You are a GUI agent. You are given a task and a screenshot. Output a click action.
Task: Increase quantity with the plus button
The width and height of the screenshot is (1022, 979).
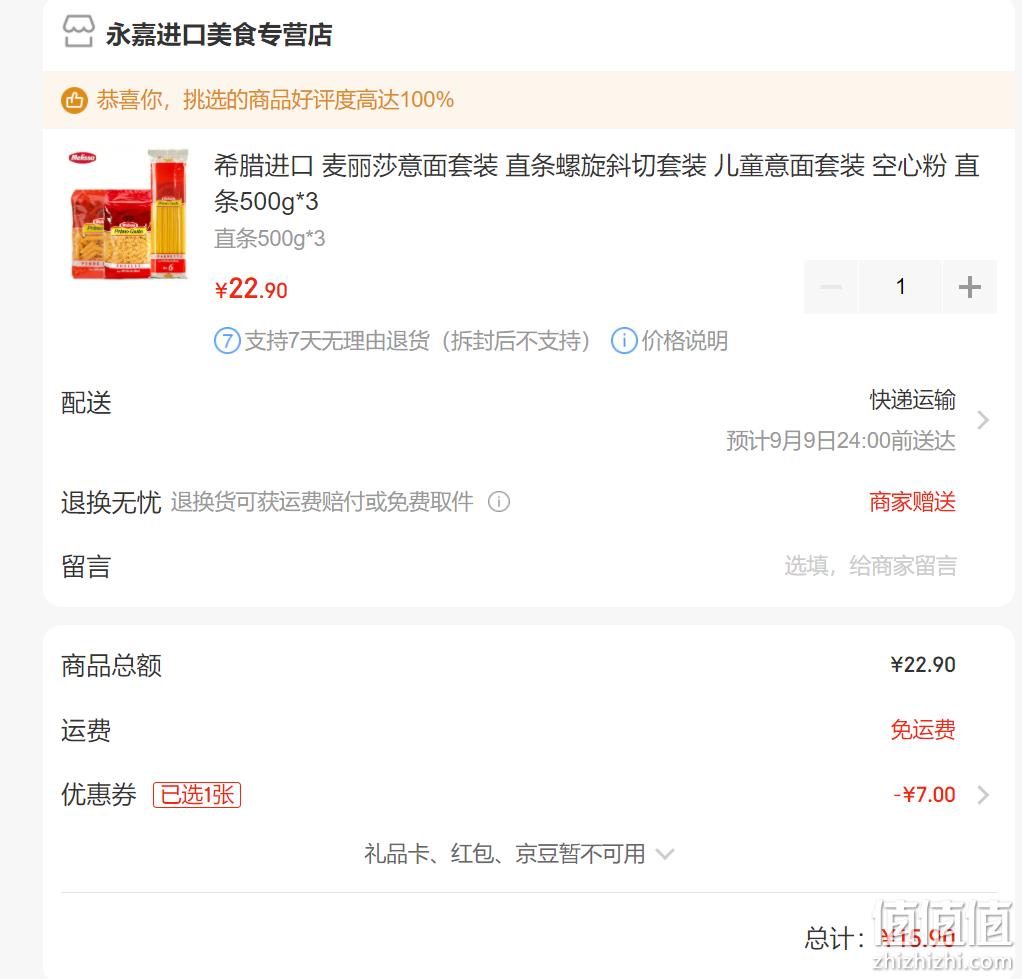(x=970, y=287)
